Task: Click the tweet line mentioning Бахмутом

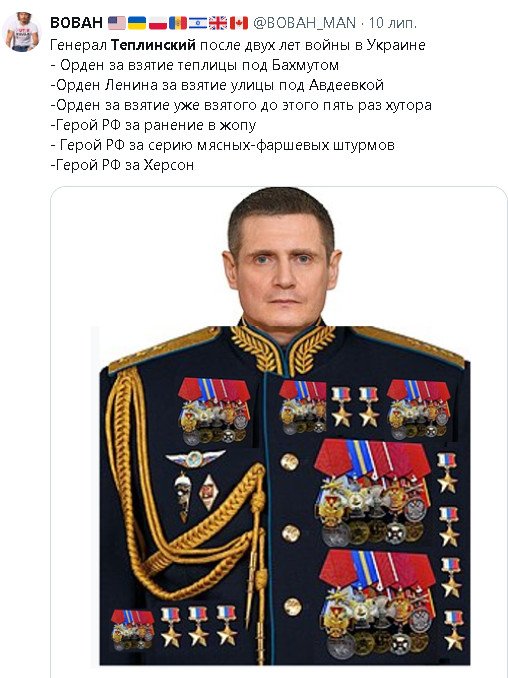Action: 195,65
